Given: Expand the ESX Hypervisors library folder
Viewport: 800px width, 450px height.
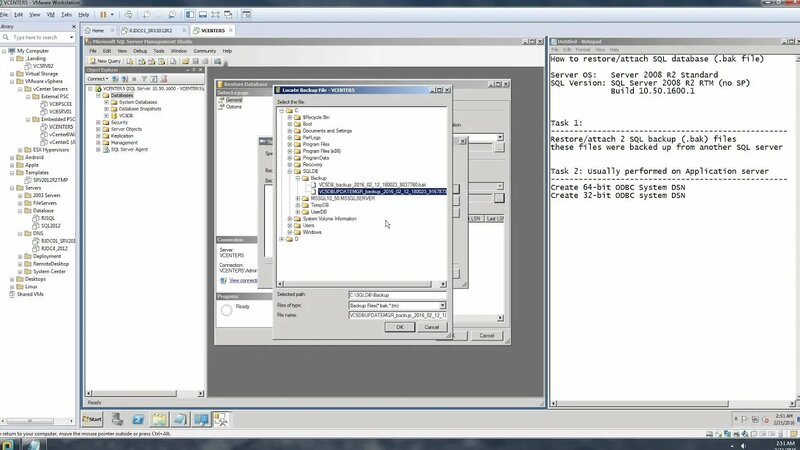Looking at the screenshot, I should pos(20,150).
